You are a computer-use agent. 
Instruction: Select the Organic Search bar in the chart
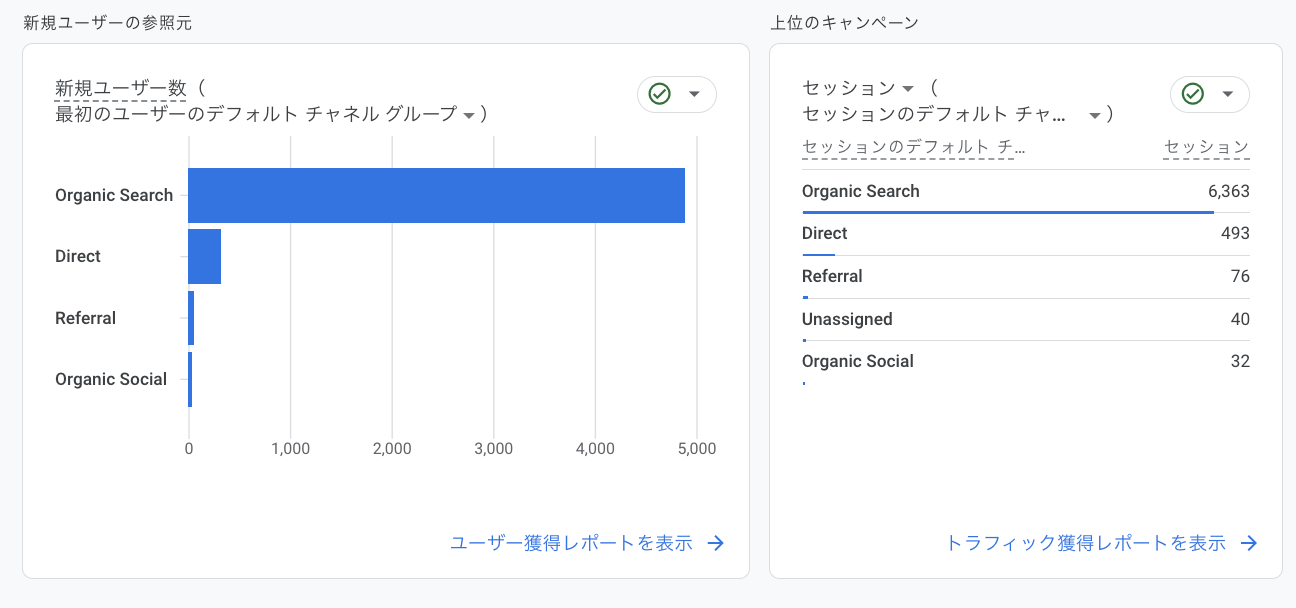tap(437, 195)
